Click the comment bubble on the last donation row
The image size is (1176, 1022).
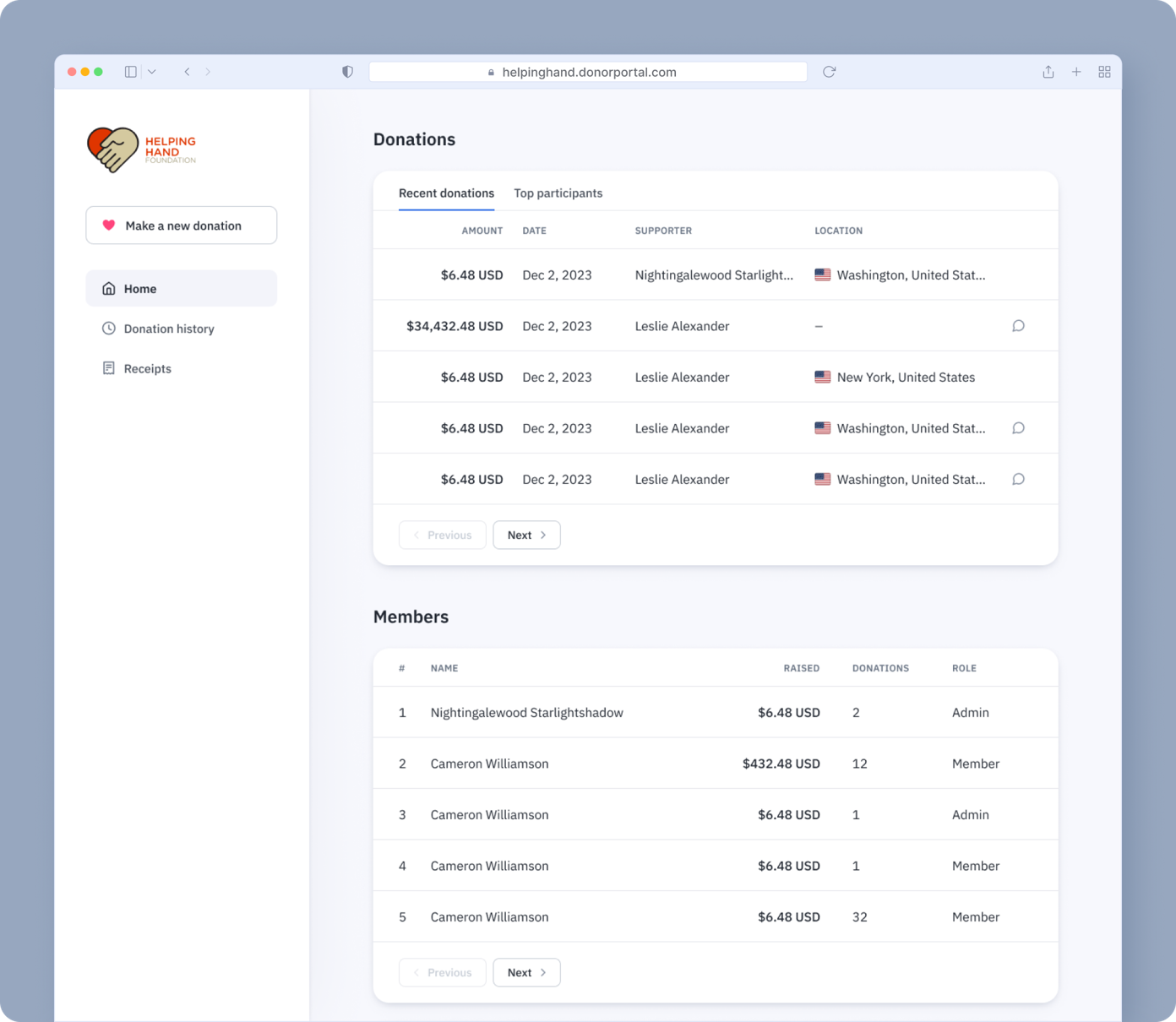tap(1018, 479)
